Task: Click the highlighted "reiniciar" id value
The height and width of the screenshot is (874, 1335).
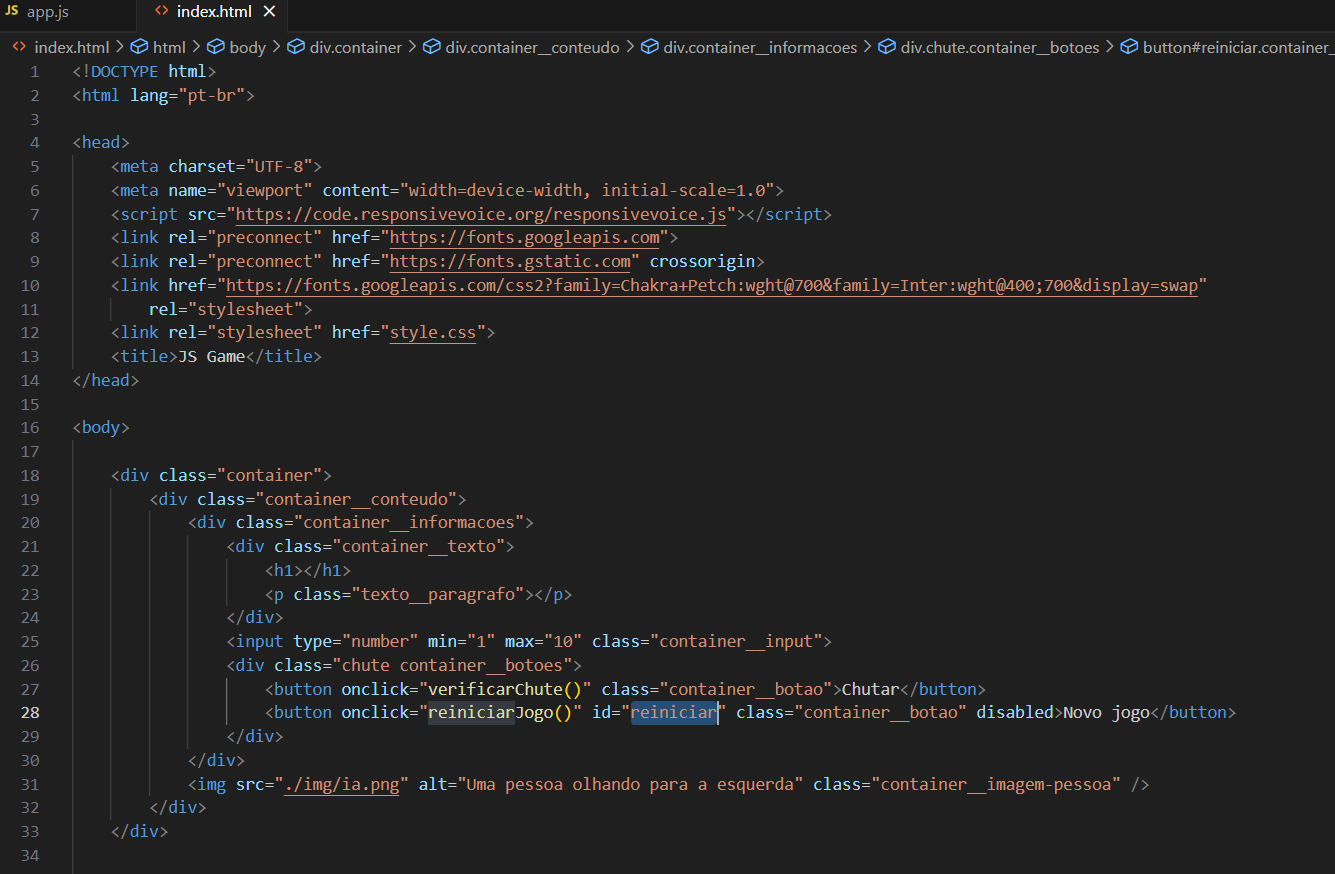Action: pos(674,712)
